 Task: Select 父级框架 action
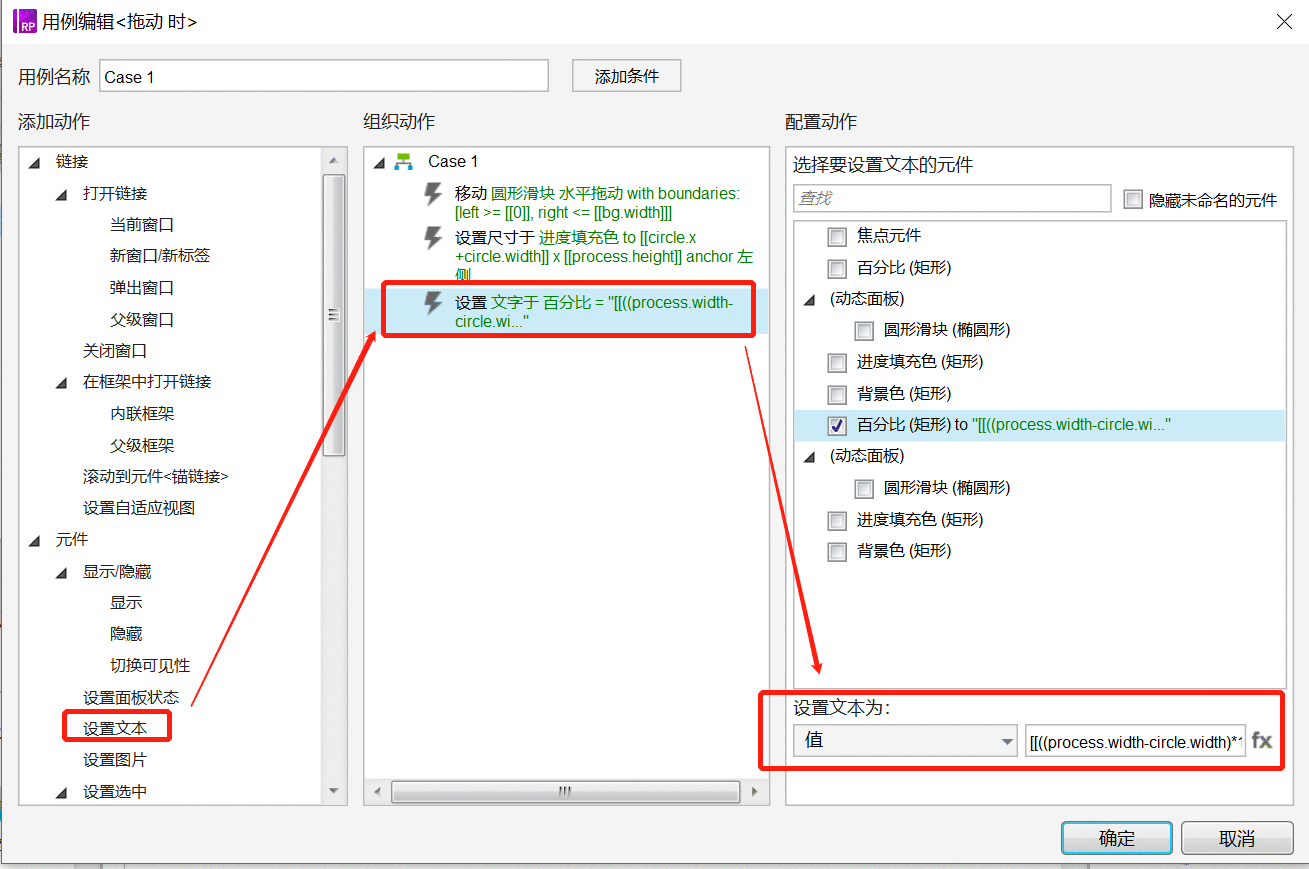[141, 446]
